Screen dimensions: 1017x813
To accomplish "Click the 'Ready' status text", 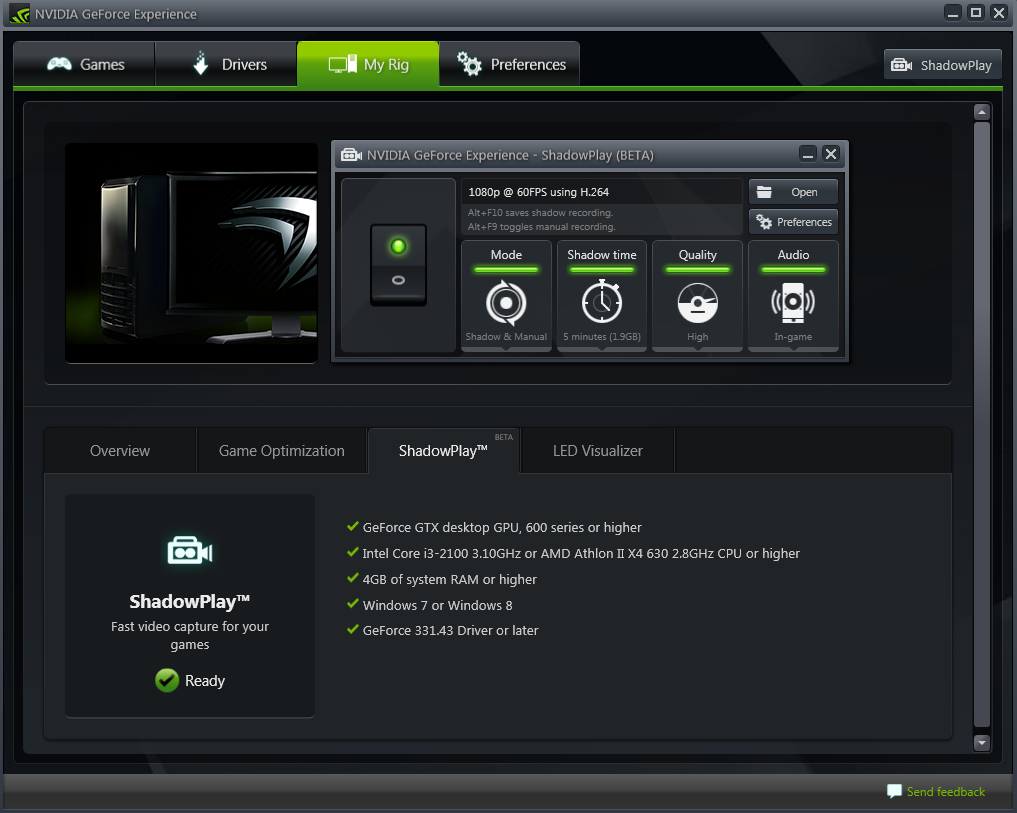I will click(x=205, y=681).
